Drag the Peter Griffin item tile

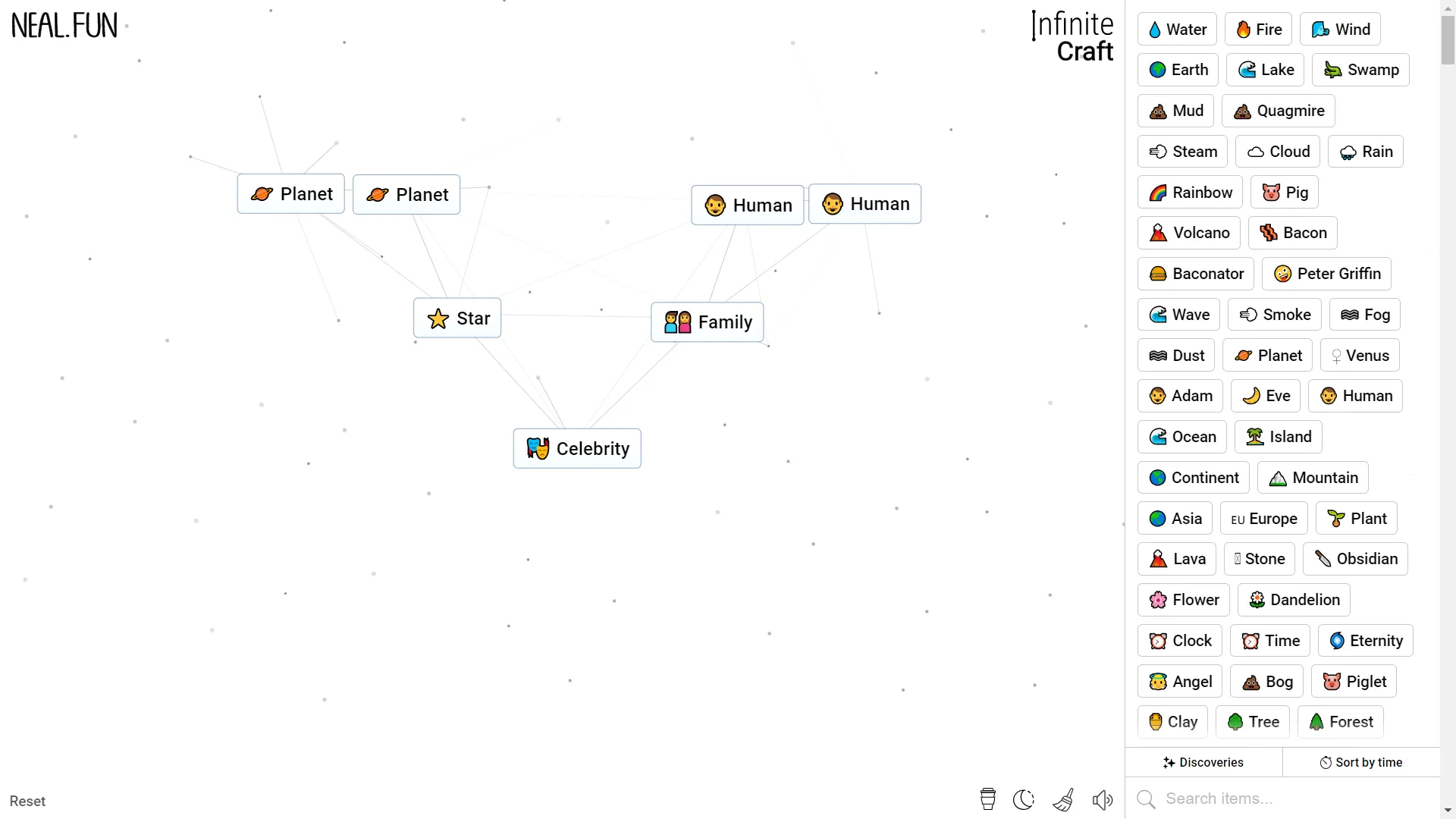coord(1327,274)
